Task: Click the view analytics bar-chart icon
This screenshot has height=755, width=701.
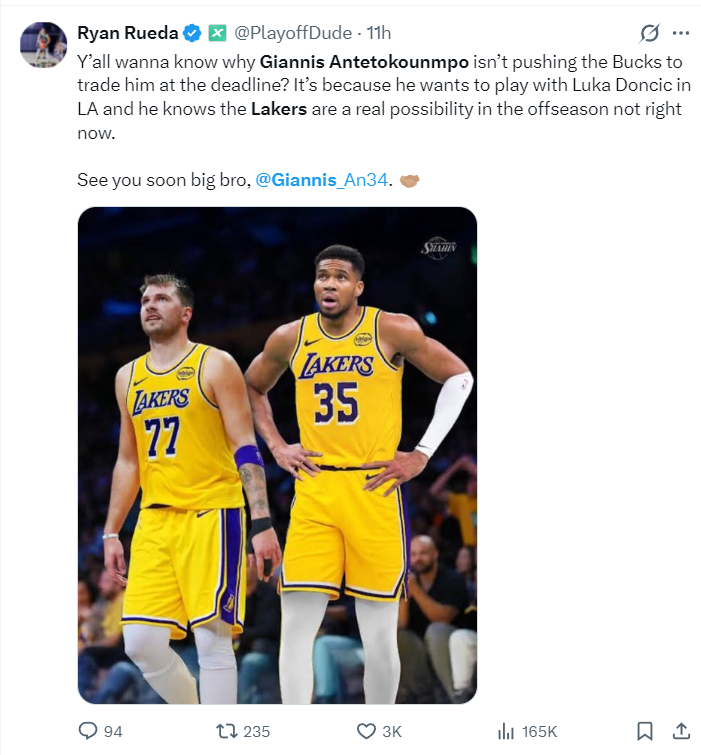Action: (506, 731)
